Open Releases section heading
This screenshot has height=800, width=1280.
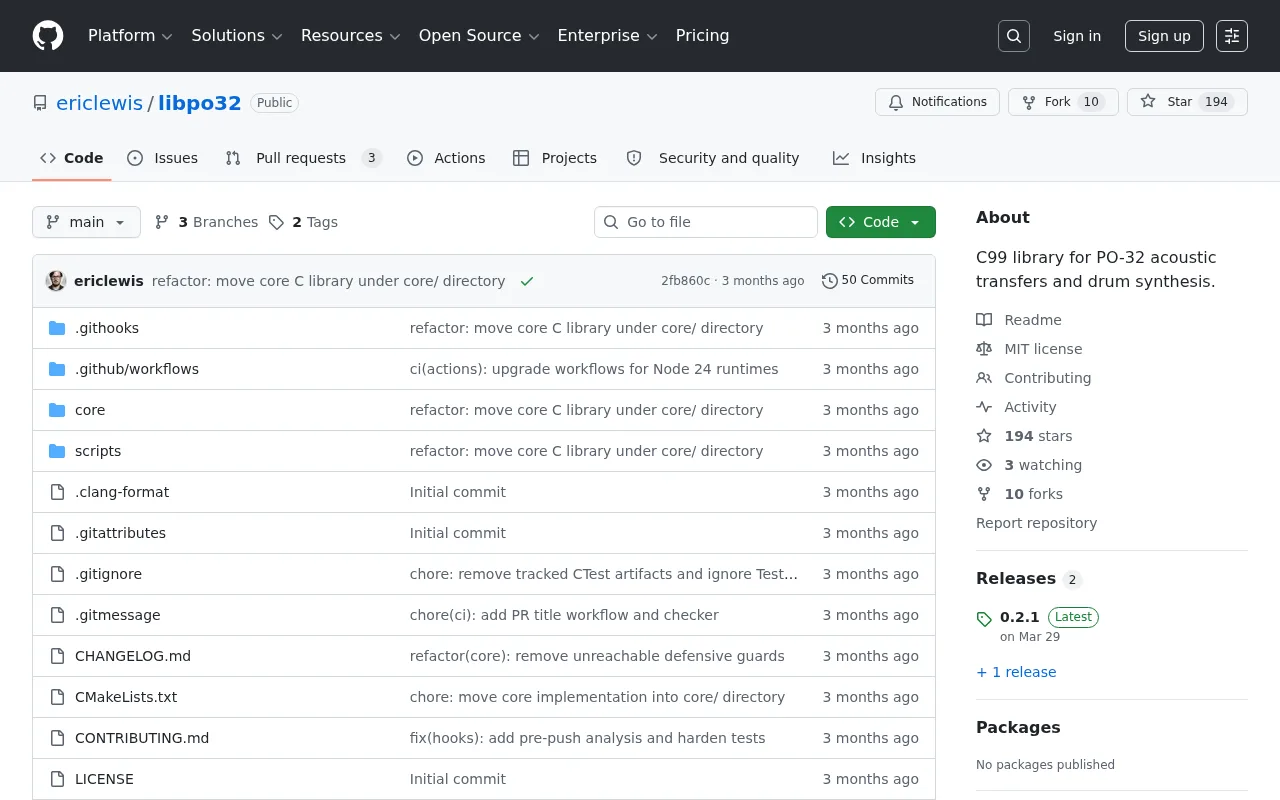point(1016,579)
